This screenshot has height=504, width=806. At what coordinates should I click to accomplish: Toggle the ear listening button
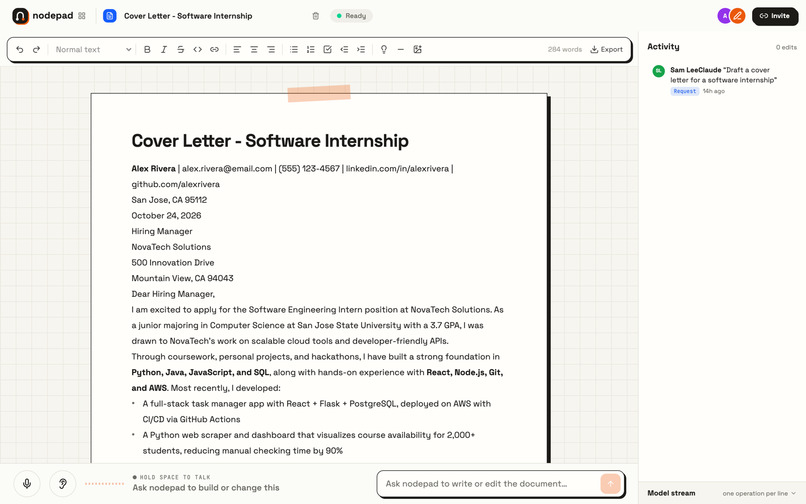click(63, 483)
